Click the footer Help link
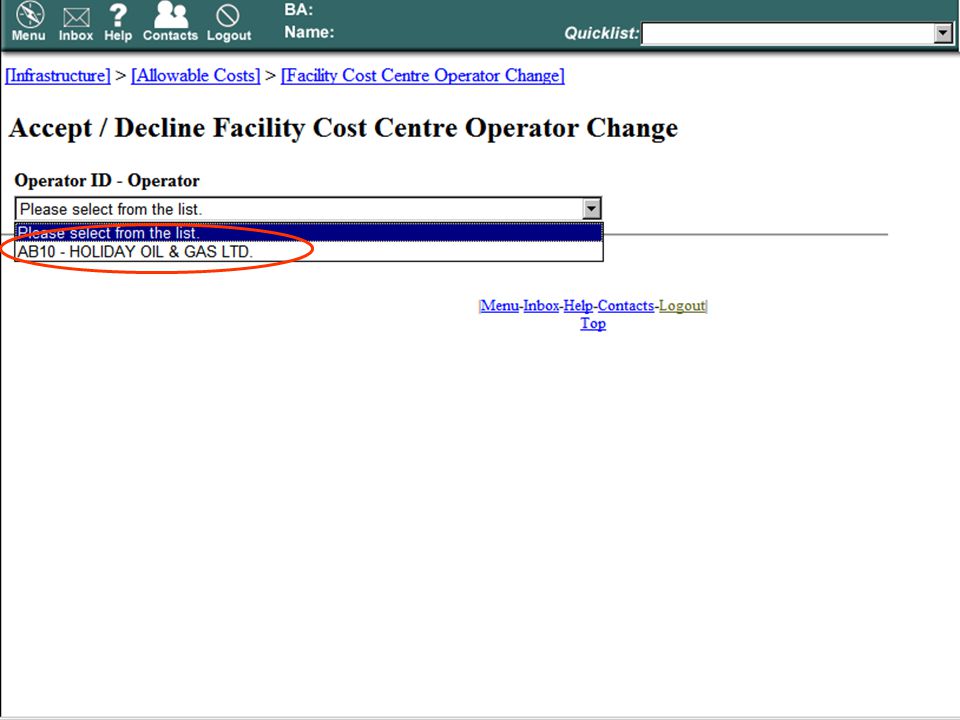The width and height of the screenshot is (960, 720). click(578, 306)
